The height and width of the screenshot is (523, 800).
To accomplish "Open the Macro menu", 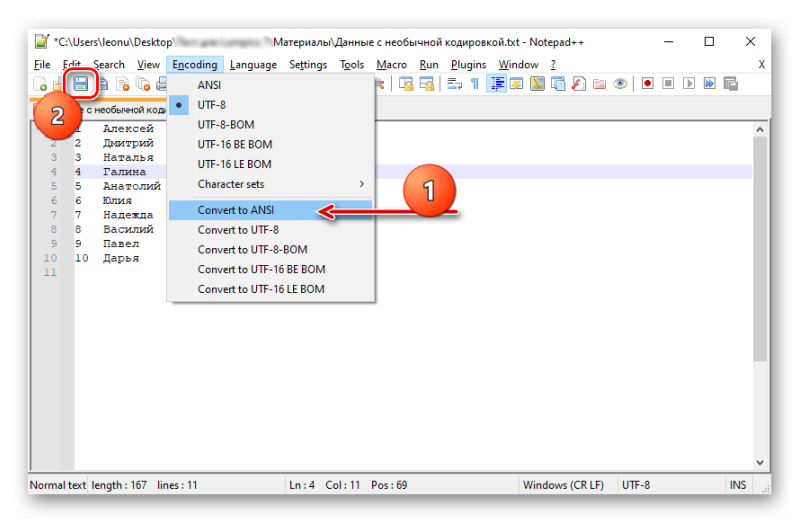I will (x=391, y=65).
